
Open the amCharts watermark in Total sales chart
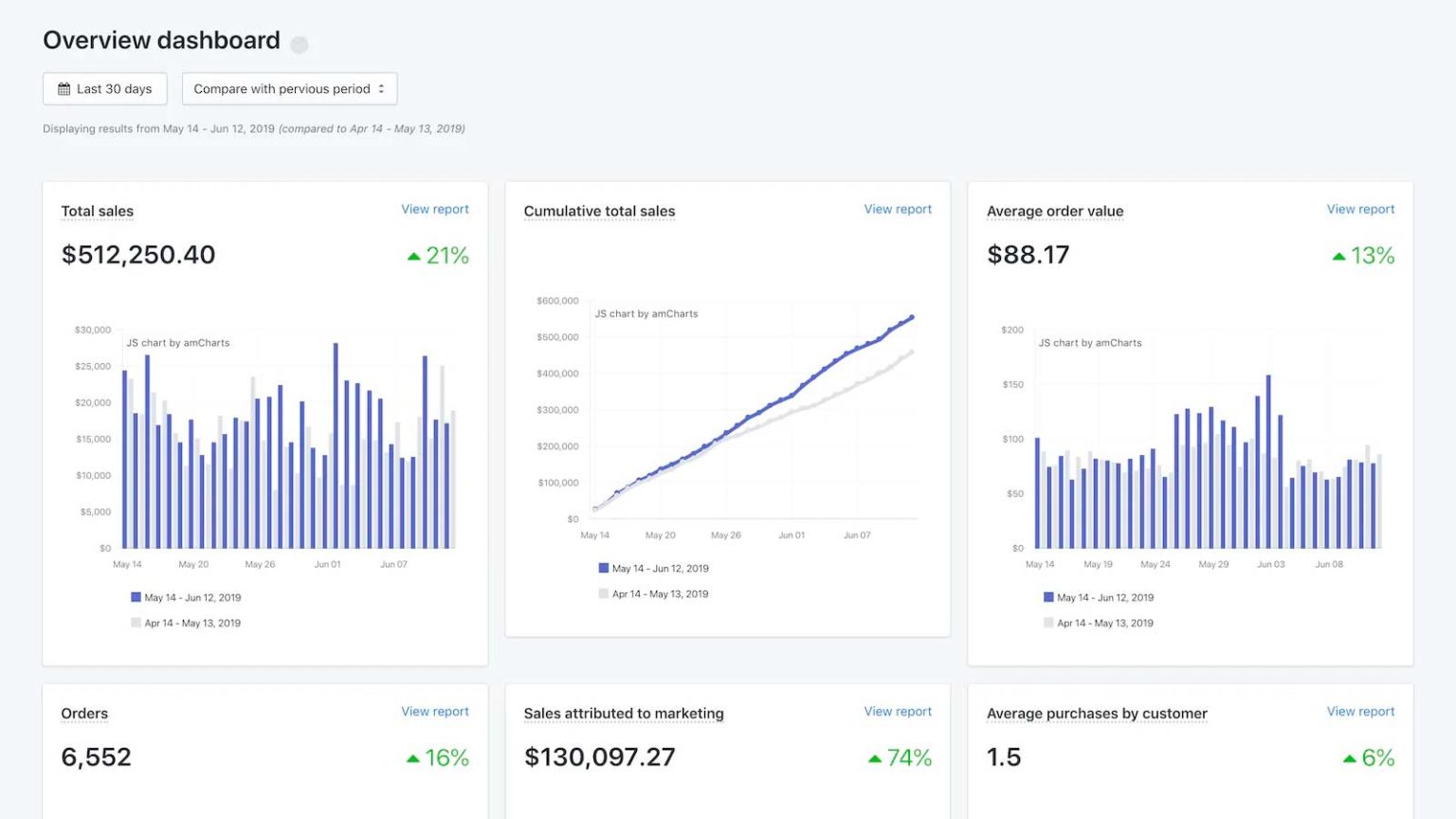coord(178,343)
